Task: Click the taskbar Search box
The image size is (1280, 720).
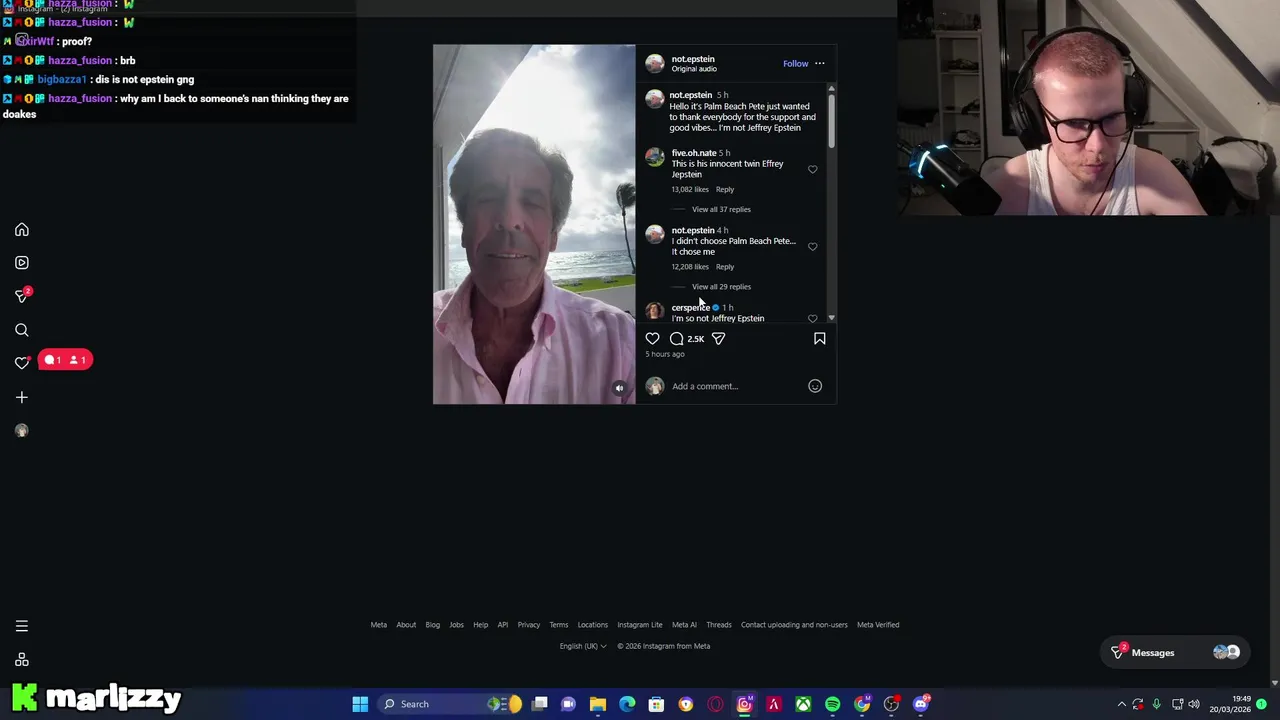Action: coord(448,704)
